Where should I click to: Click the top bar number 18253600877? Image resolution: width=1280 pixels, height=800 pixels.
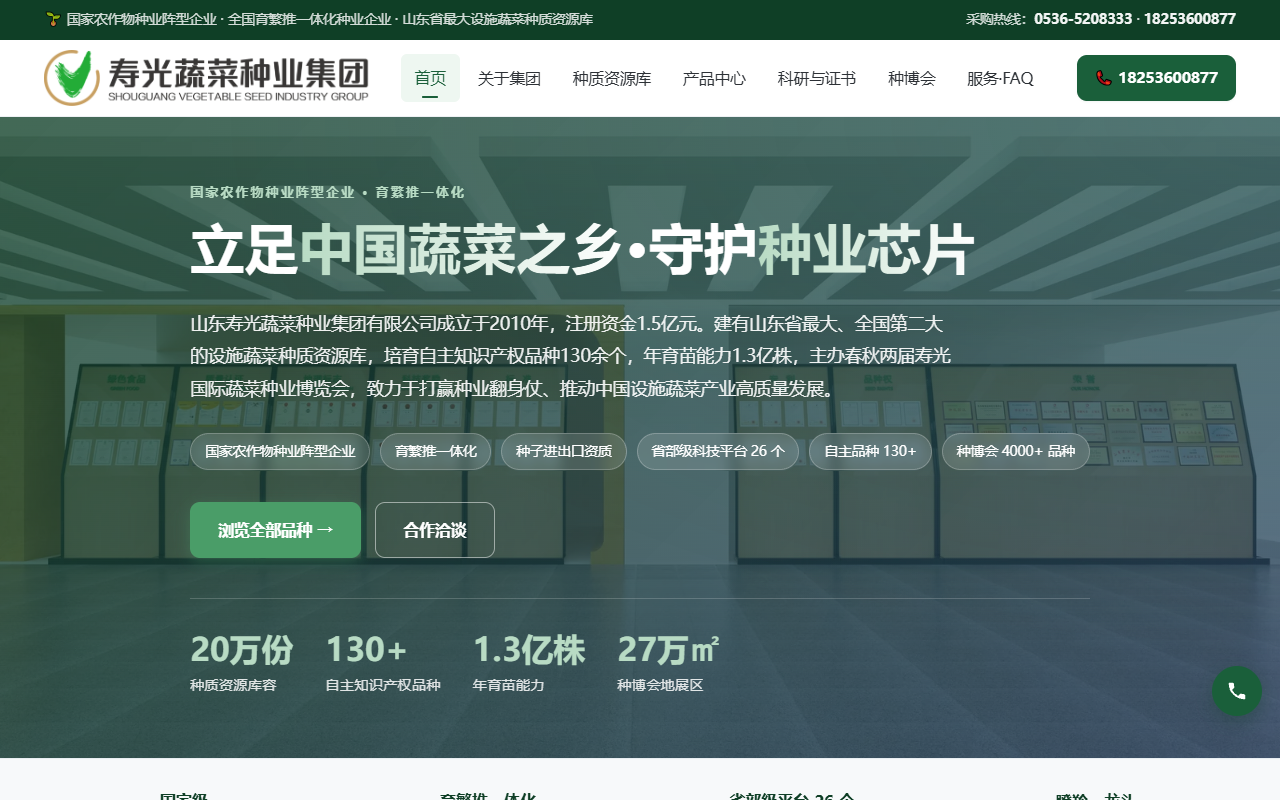click(1190, 19)
